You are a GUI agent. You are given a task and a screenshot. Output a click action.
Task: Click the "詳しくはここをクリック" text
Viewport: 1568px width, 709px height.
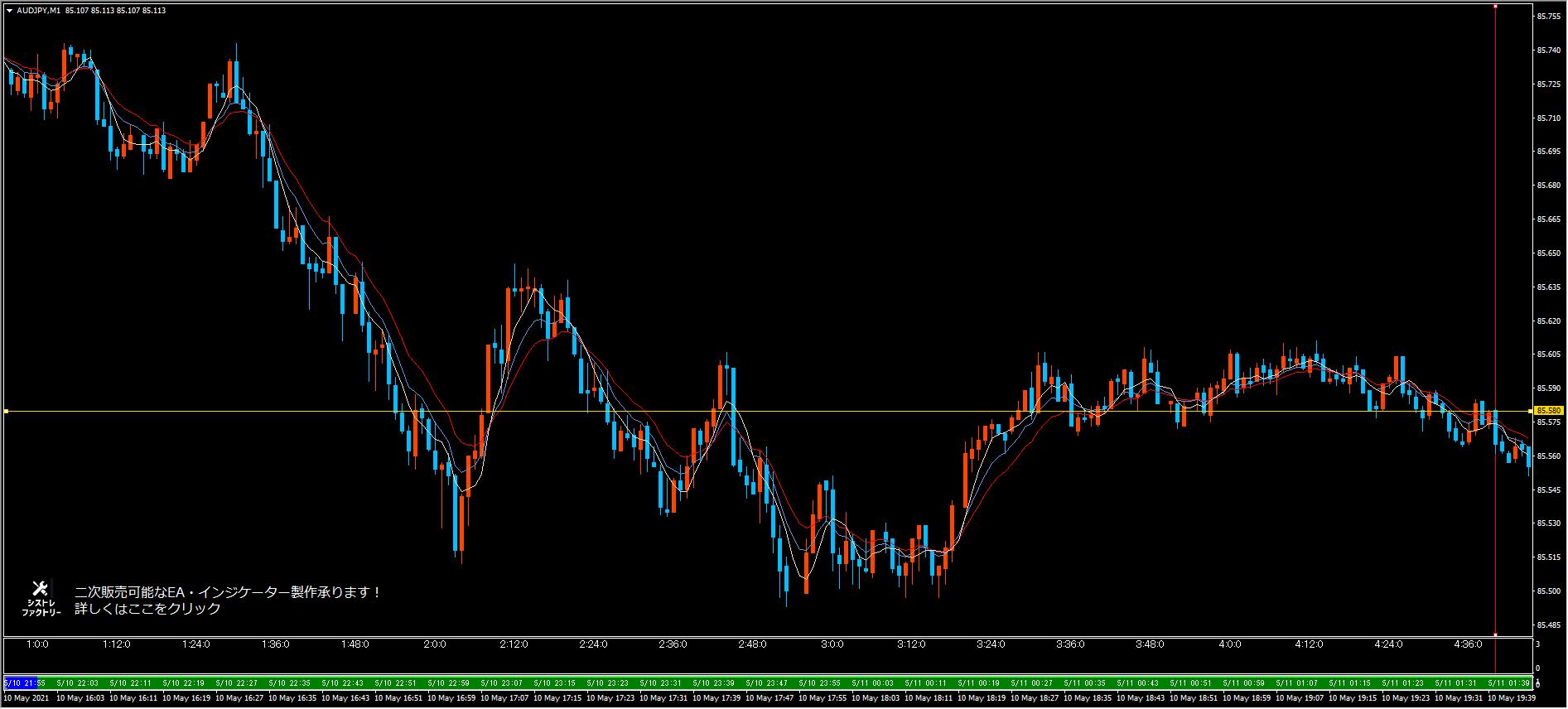[x=148, y=610]
